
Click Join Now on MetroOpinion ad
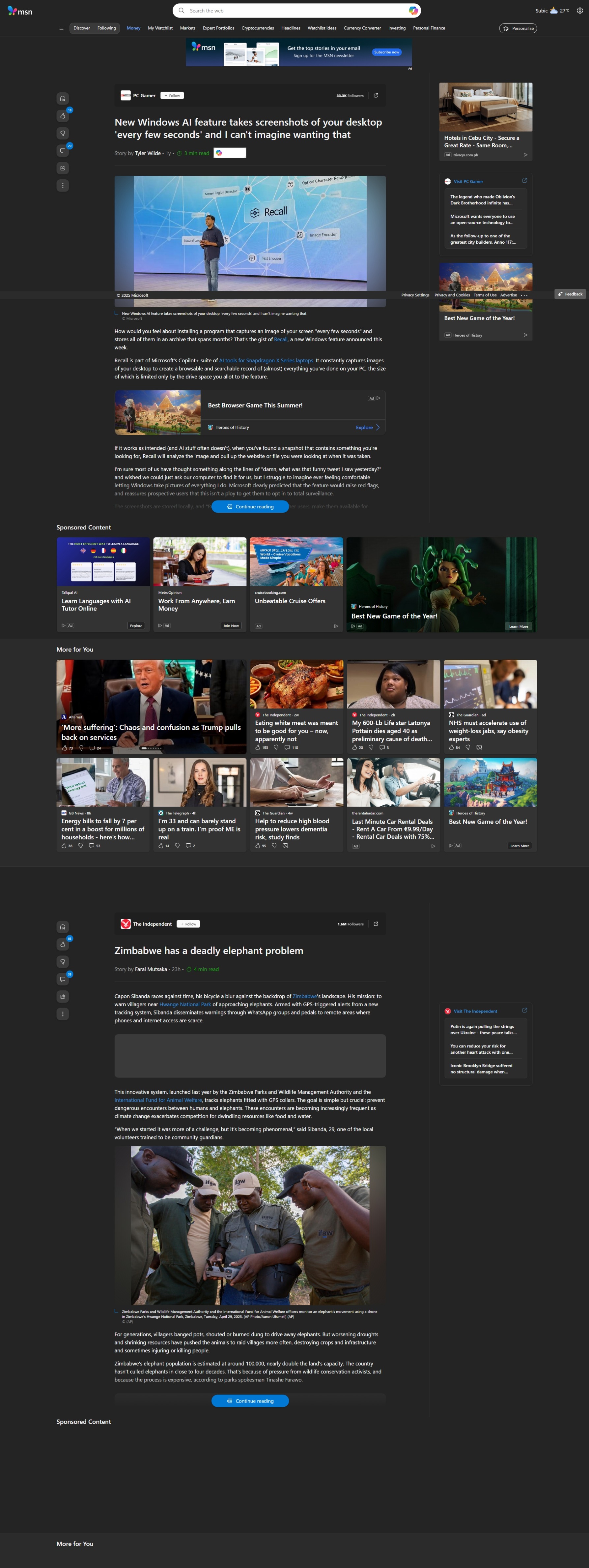(x=231, y=626)
